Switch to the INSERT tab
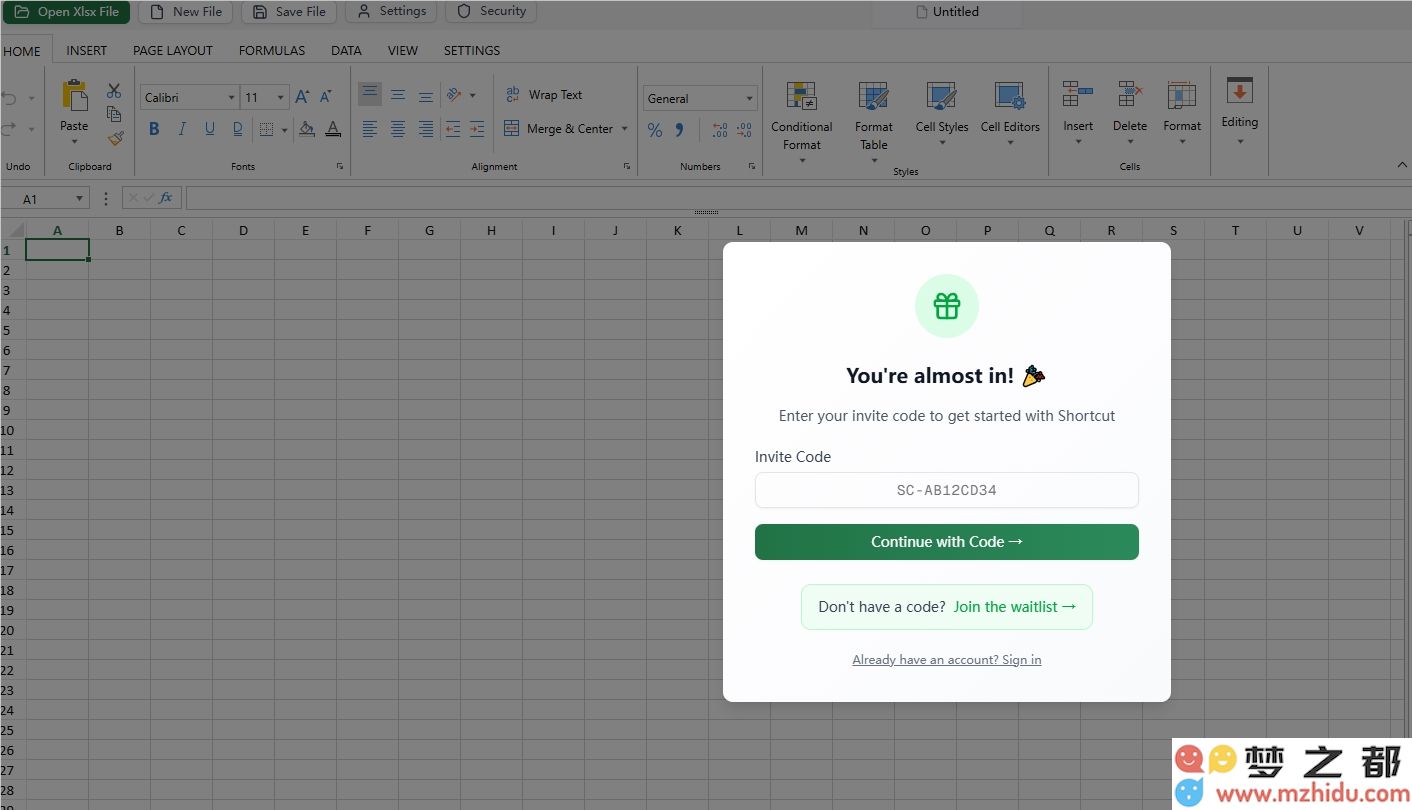Viewport: 1412px width, 810px height. tap(87, 50)
